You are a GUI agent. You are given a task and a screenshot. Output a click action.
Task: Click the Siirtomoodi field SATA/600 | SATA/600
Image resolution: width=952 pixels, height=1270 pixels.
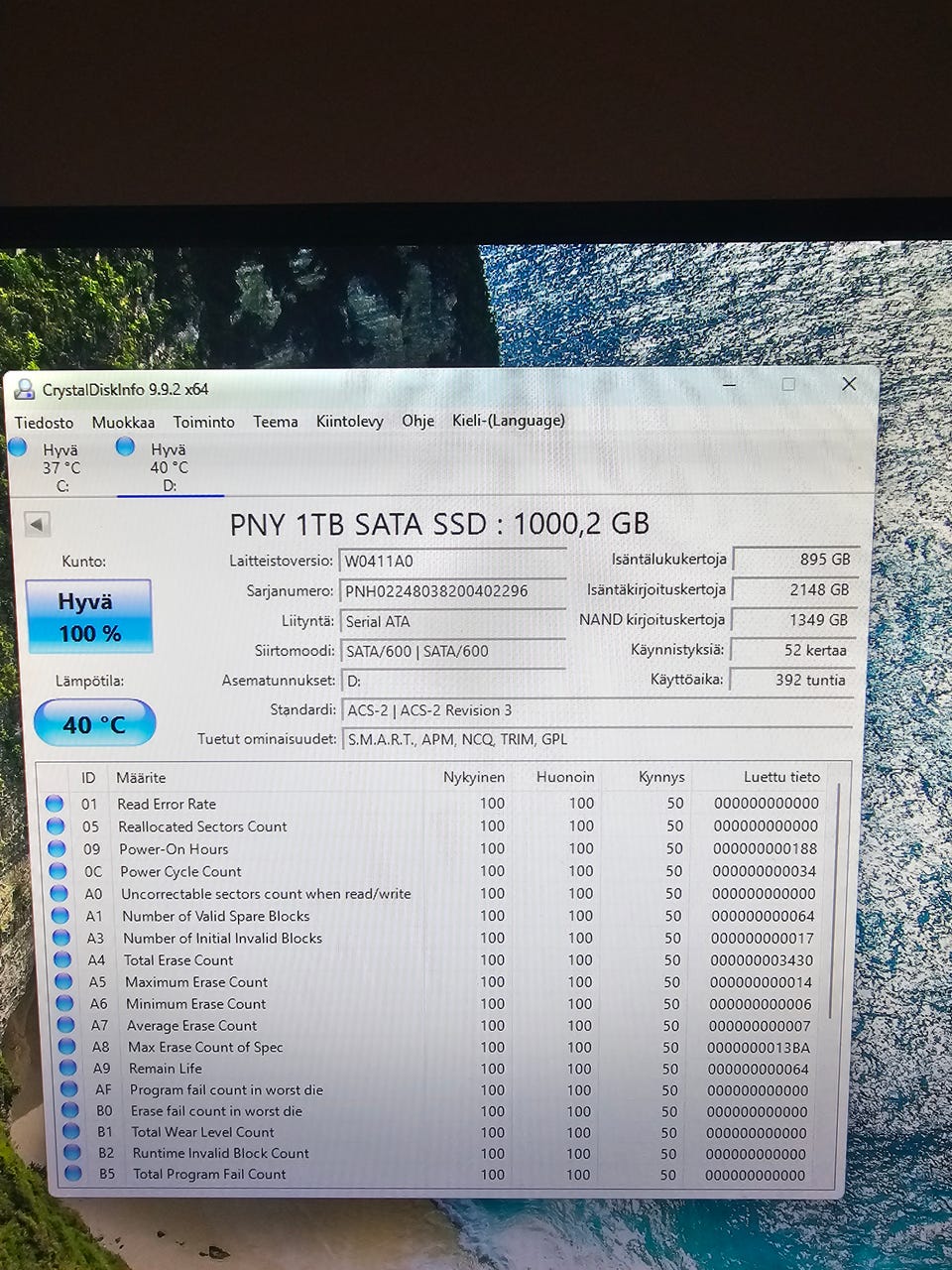(453, 652)
